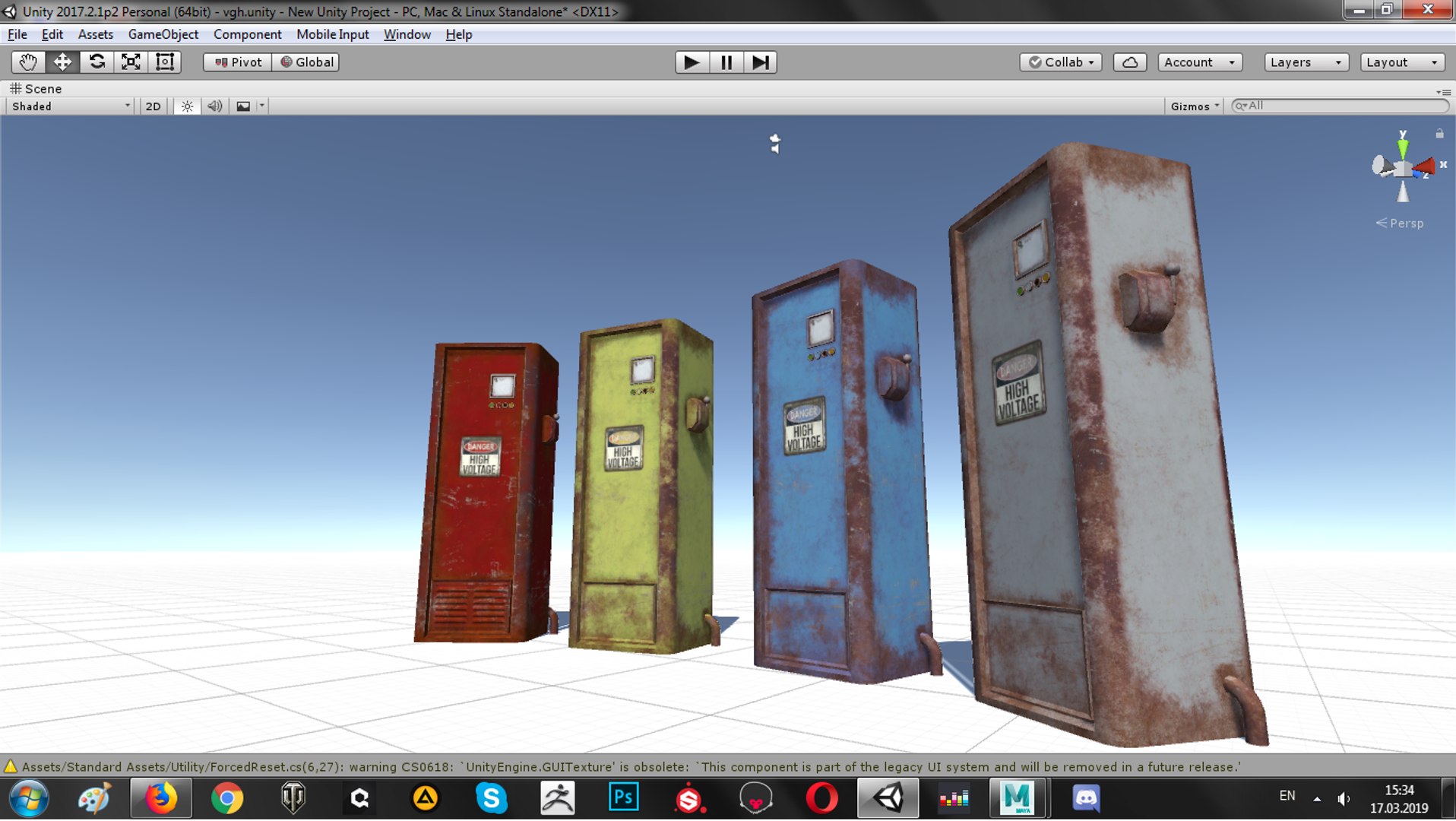This screenshot has width=1456, height=821.
Task: Toggle Persp projection mode
Action: coord(1400,223)
